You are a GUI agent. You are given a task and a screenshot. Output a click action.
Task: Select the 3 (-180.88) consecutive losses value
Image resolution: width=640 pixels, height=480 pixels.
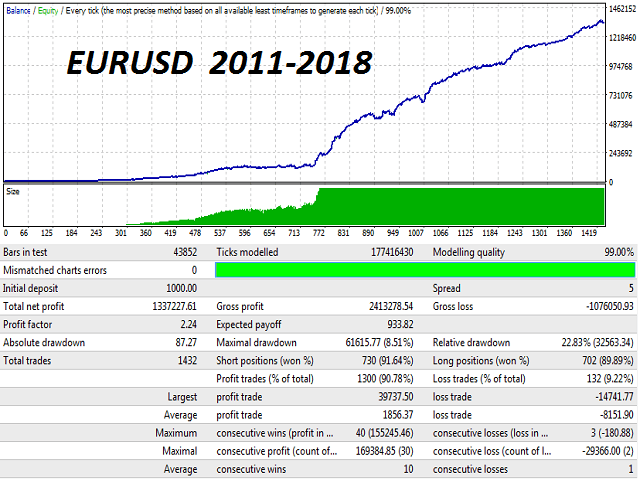[x=611, y=433]
